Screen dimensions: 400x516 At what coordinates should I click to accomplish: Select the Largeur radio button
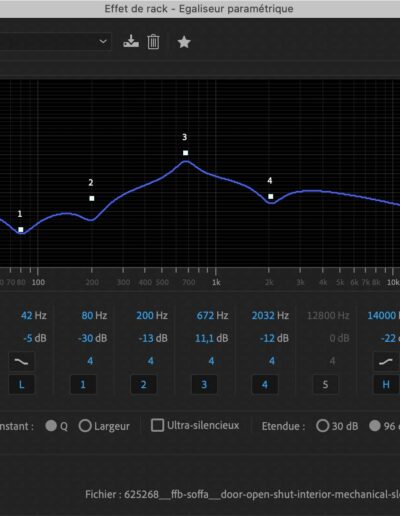tap(85, 426)
